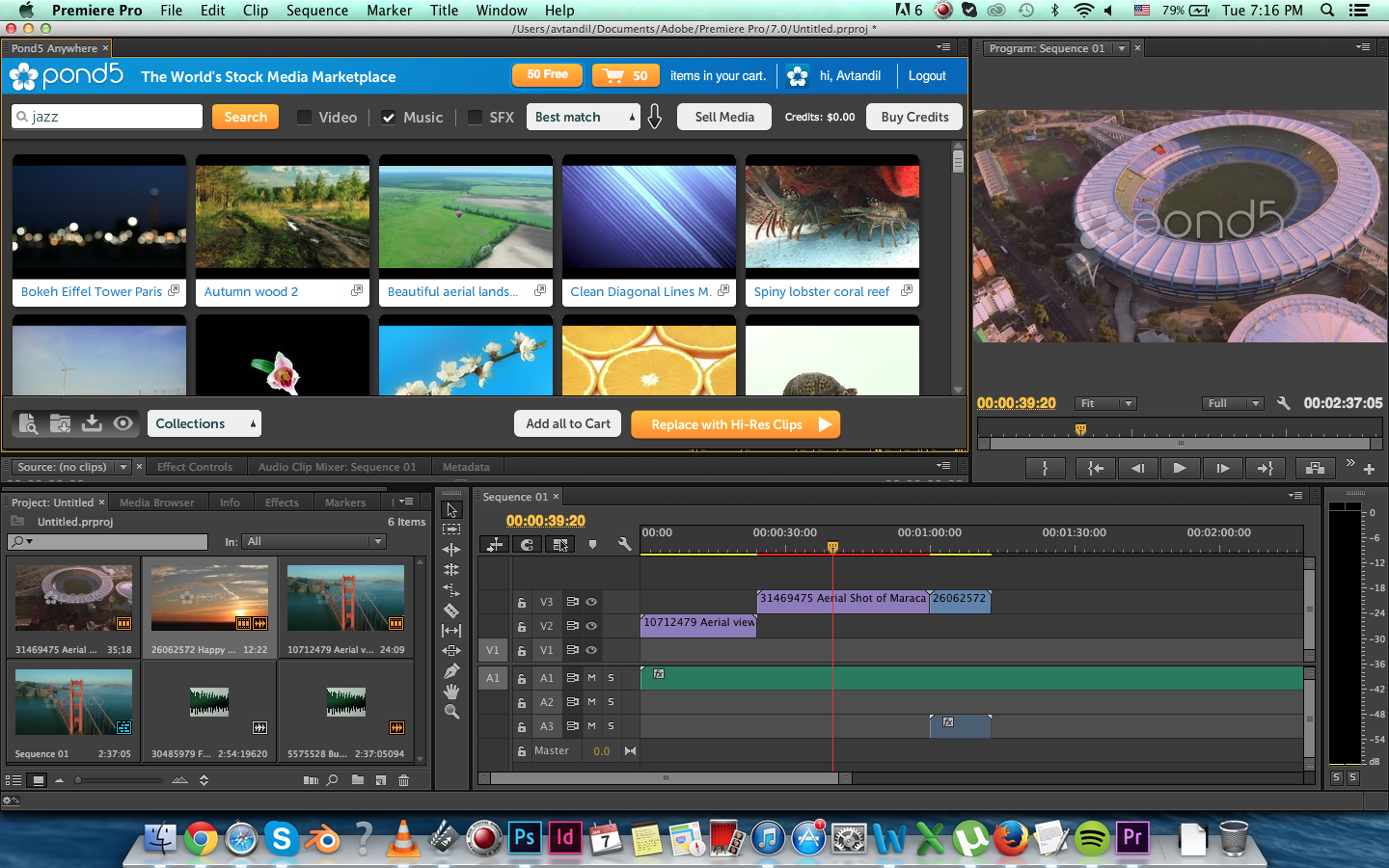This screenshot has width=1389, height=868.
Task: Click the Play button in Program monitor
Action: 1179,468
